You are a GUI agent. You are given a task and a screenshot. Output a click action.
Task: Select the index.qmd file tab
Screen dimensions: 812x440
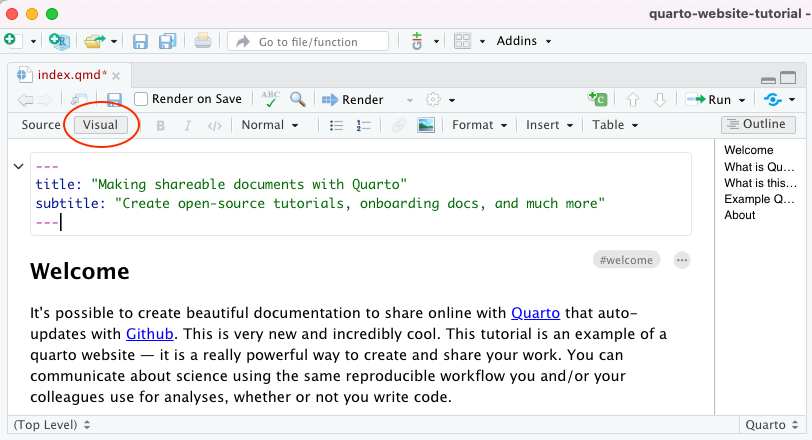click(70, 75)
